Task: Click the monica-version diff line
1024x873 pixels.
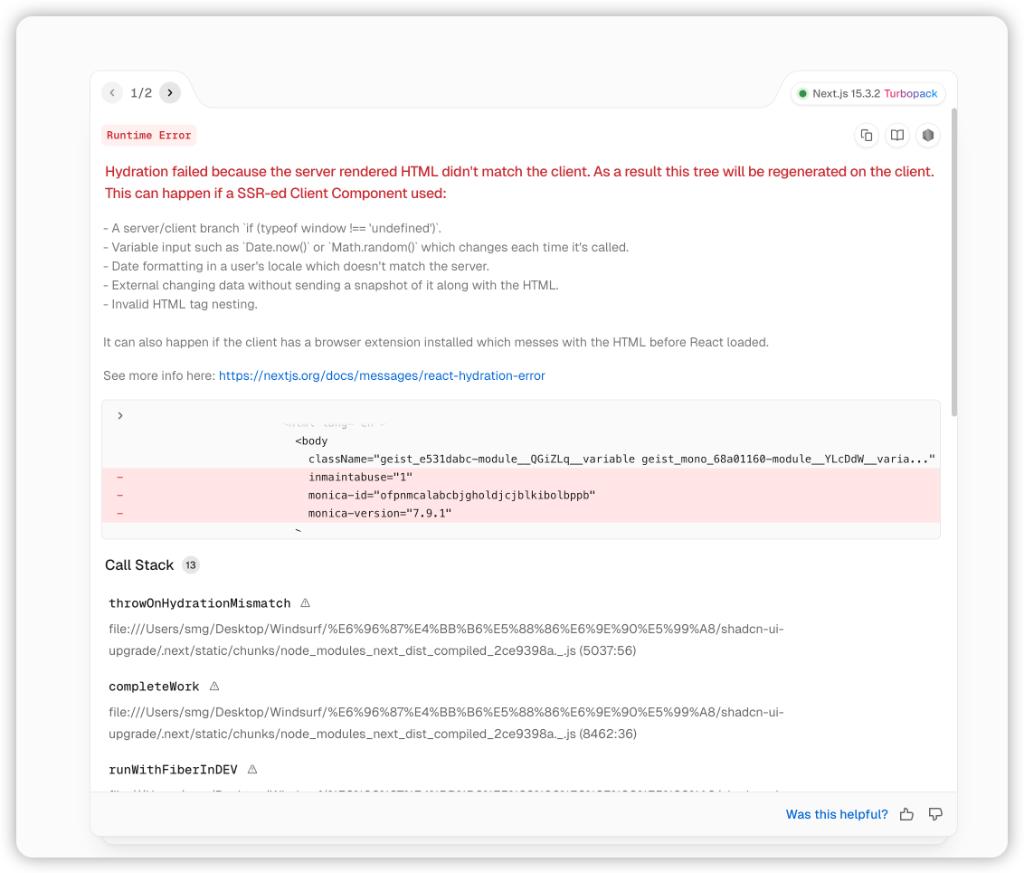Action: coord(380,513)
